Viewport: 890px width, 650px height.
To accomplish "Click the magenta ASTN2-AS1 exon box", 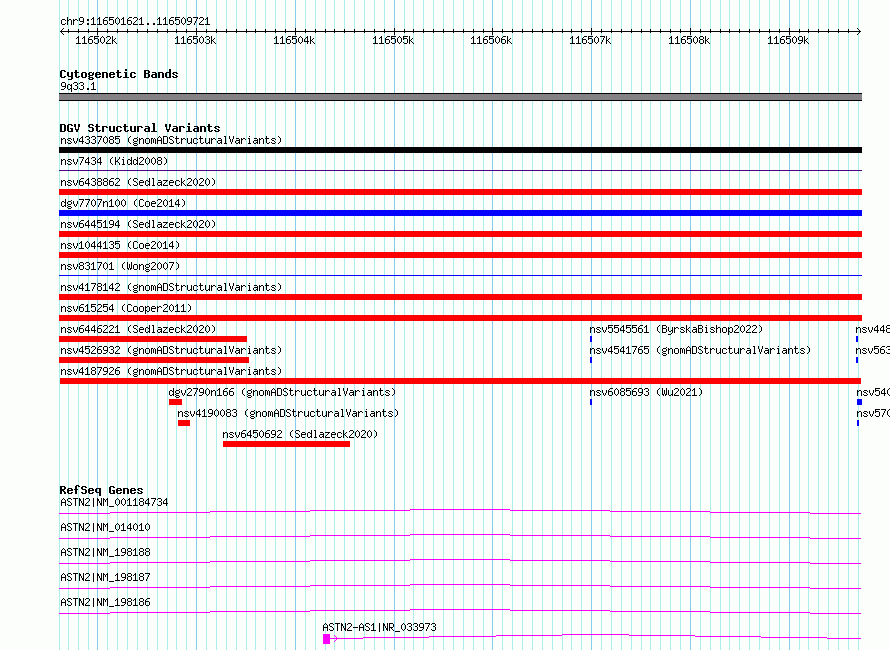I will [326, 639].
